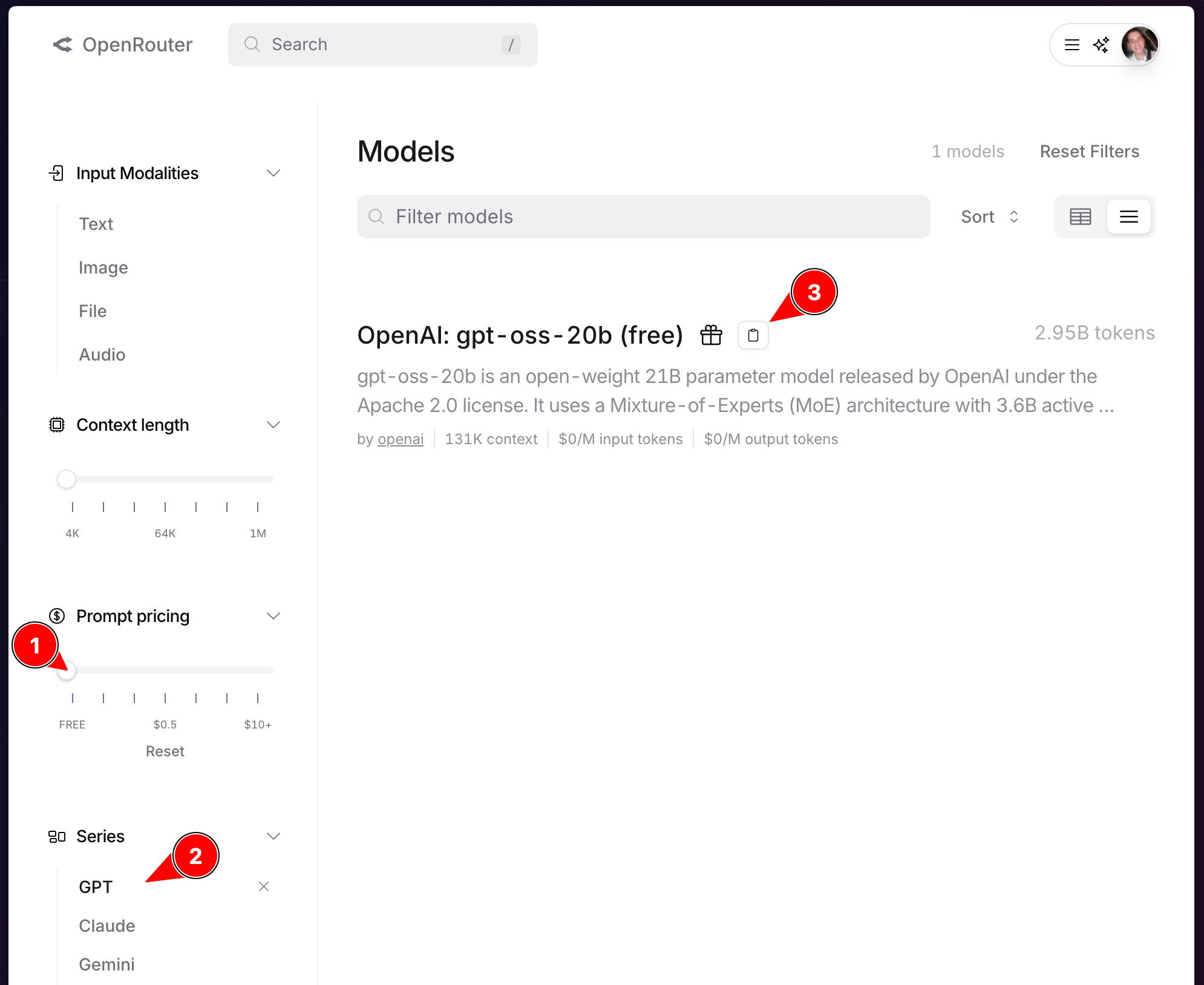Click the Models page heading
Image resolution: width=1204 pixels, height=985 pixels.
406,151
